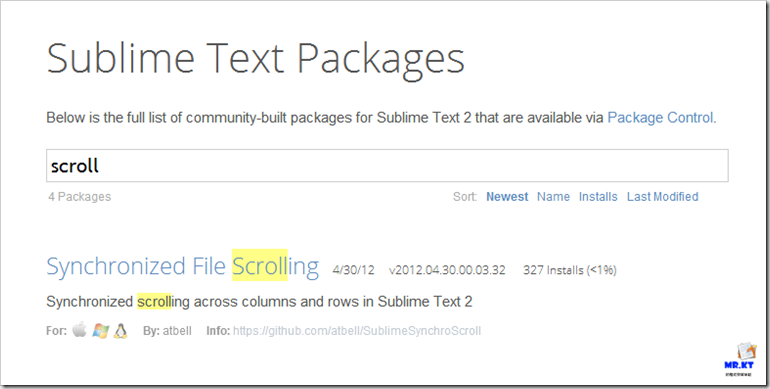The height and width of the screenshot is (389, 770).
Task: Sort packages by Name
Action: coord(553,197)
